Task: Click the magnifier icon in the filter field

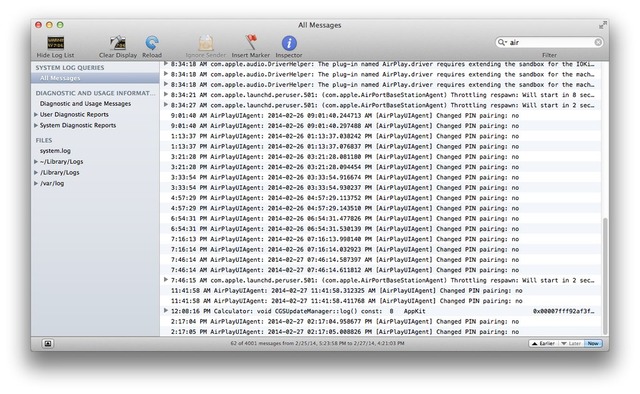Action: 502,42
